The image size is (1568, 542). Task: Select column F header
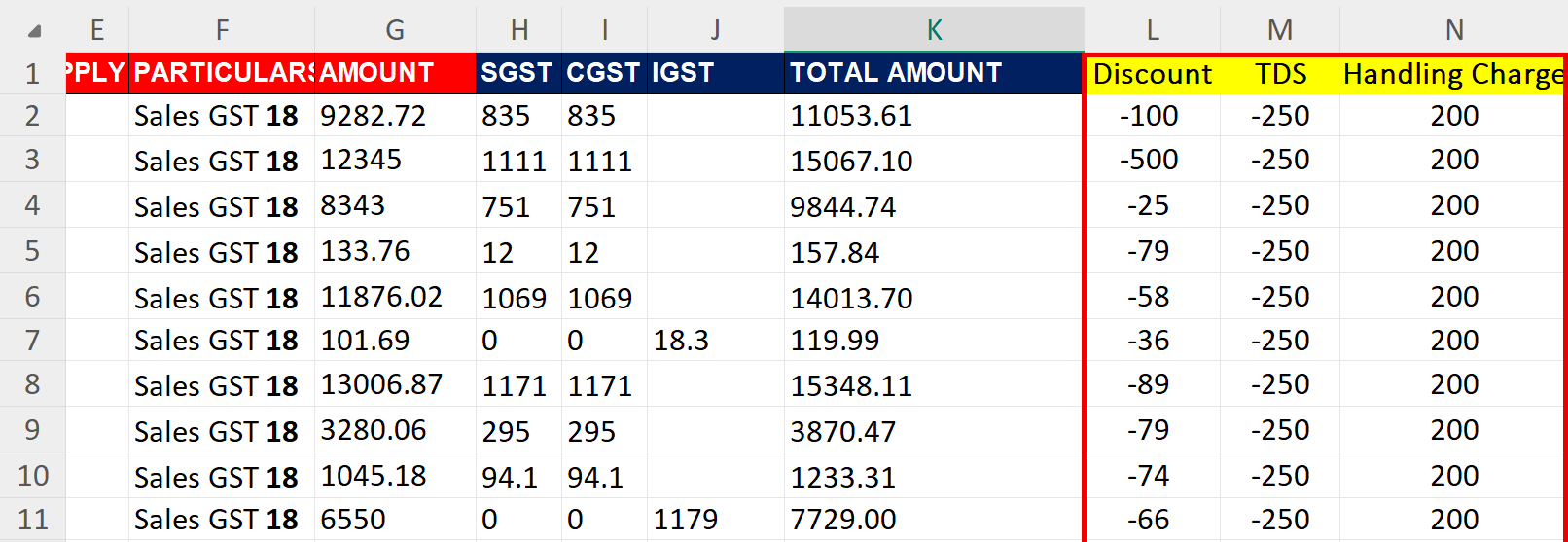tap(222, 29)
